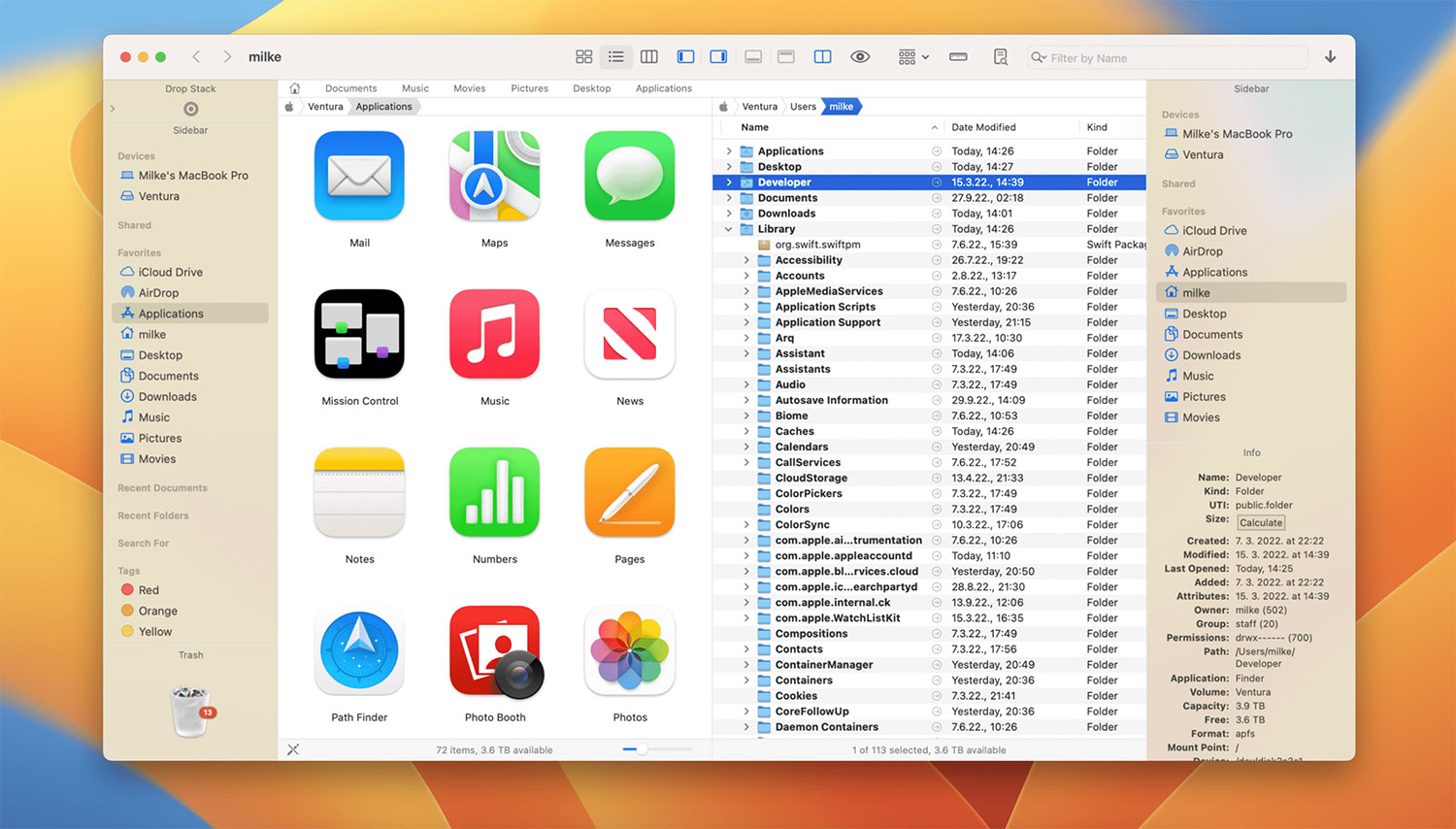Viewport: 1456px width, 829px height.
Task: Toggle dual pane browser view
Action: click(x=822, y=57)
